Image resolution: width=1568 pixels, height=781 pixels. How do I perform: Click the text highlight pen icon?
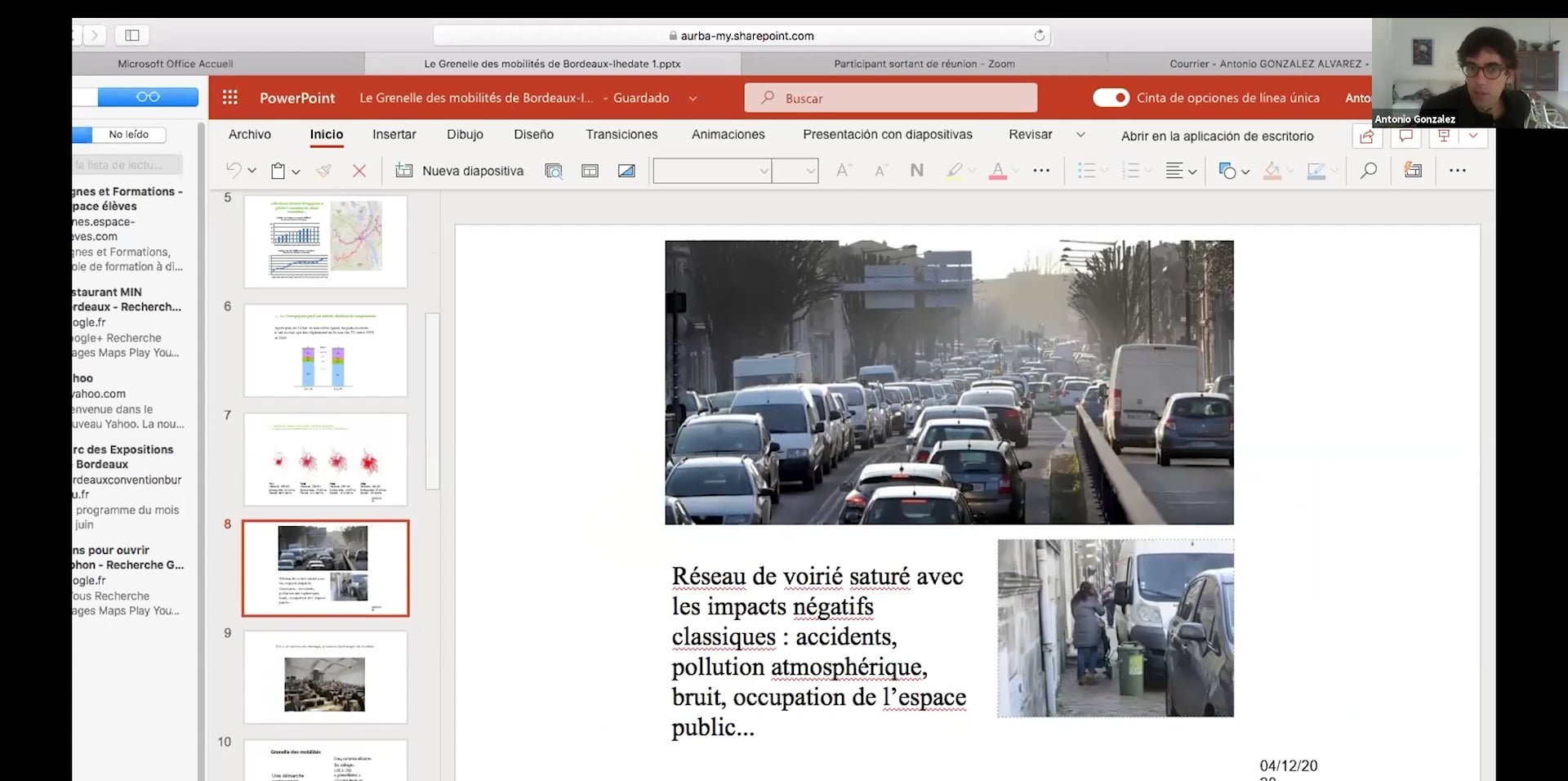(954, 171)
